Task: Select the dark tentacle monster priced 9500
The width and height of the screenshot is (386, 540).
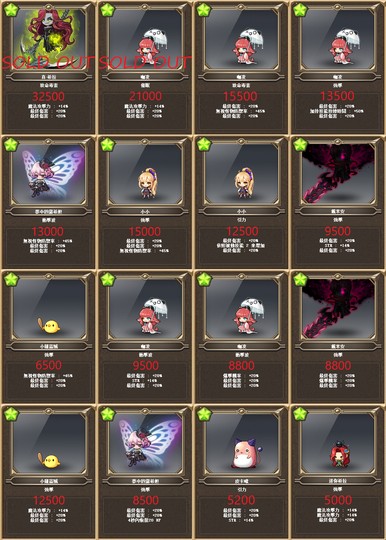Action: click(338, 174)
